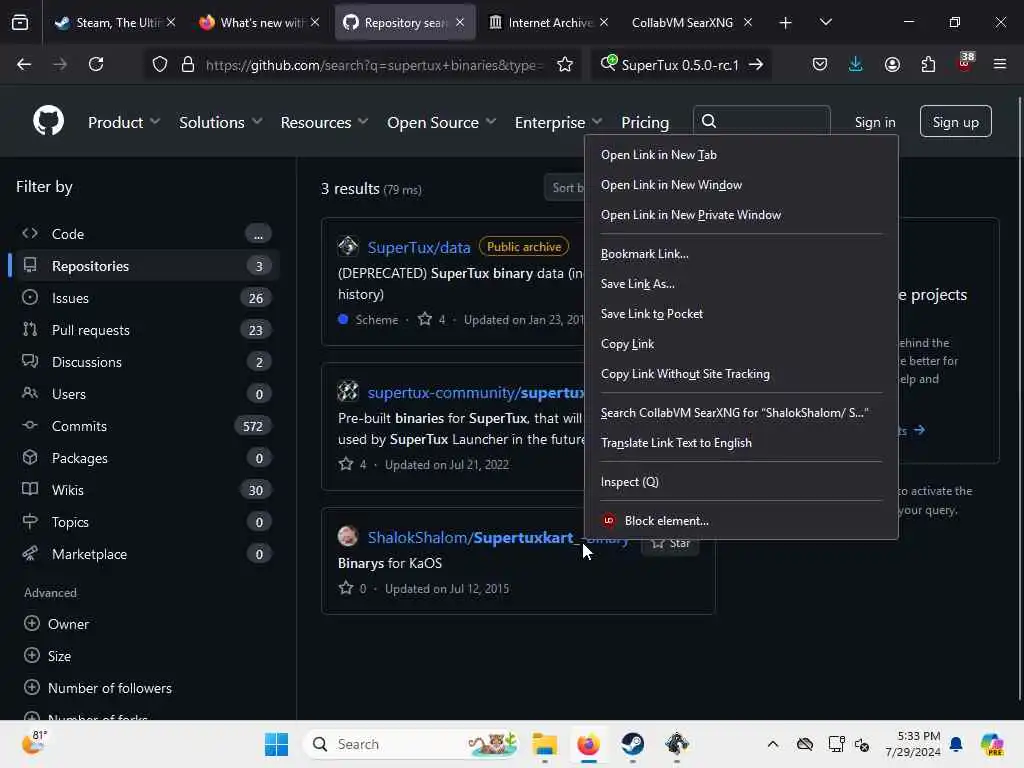This screenshot has width=1024, height=768.
Task: Click the padlock site security icon
Action: click(x=187, y=64)
